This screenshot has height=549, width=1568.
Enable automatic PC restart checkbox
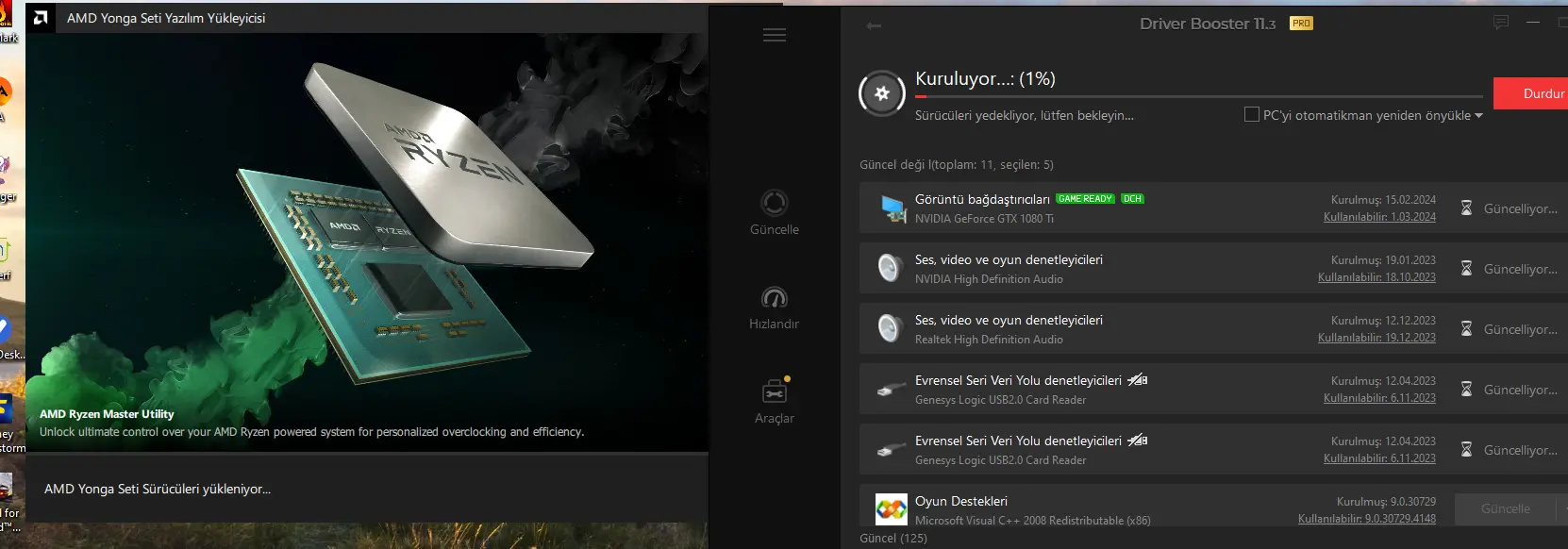click(1252, 114)
